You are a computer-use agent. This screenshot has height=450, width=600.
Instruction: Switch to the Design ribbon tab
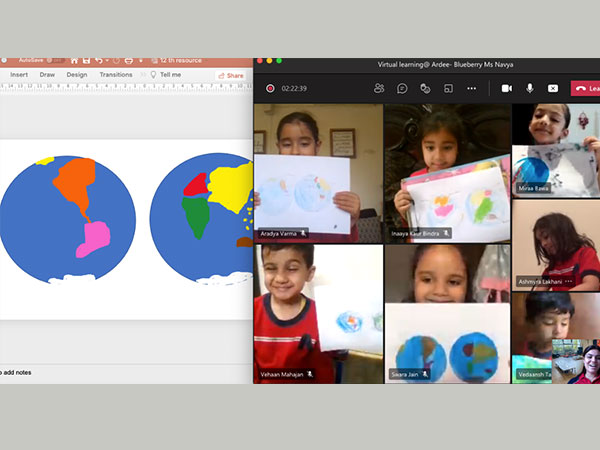pyautogui.click(x=77, y=75)
